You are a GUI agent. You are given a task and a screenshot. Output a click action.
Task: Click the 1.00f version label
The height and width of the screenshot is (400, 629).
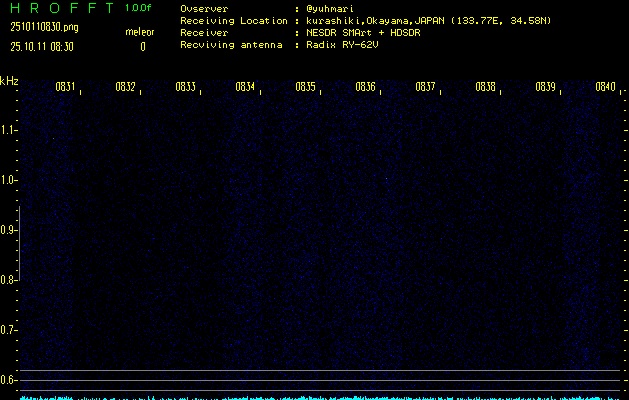point(139,8)
